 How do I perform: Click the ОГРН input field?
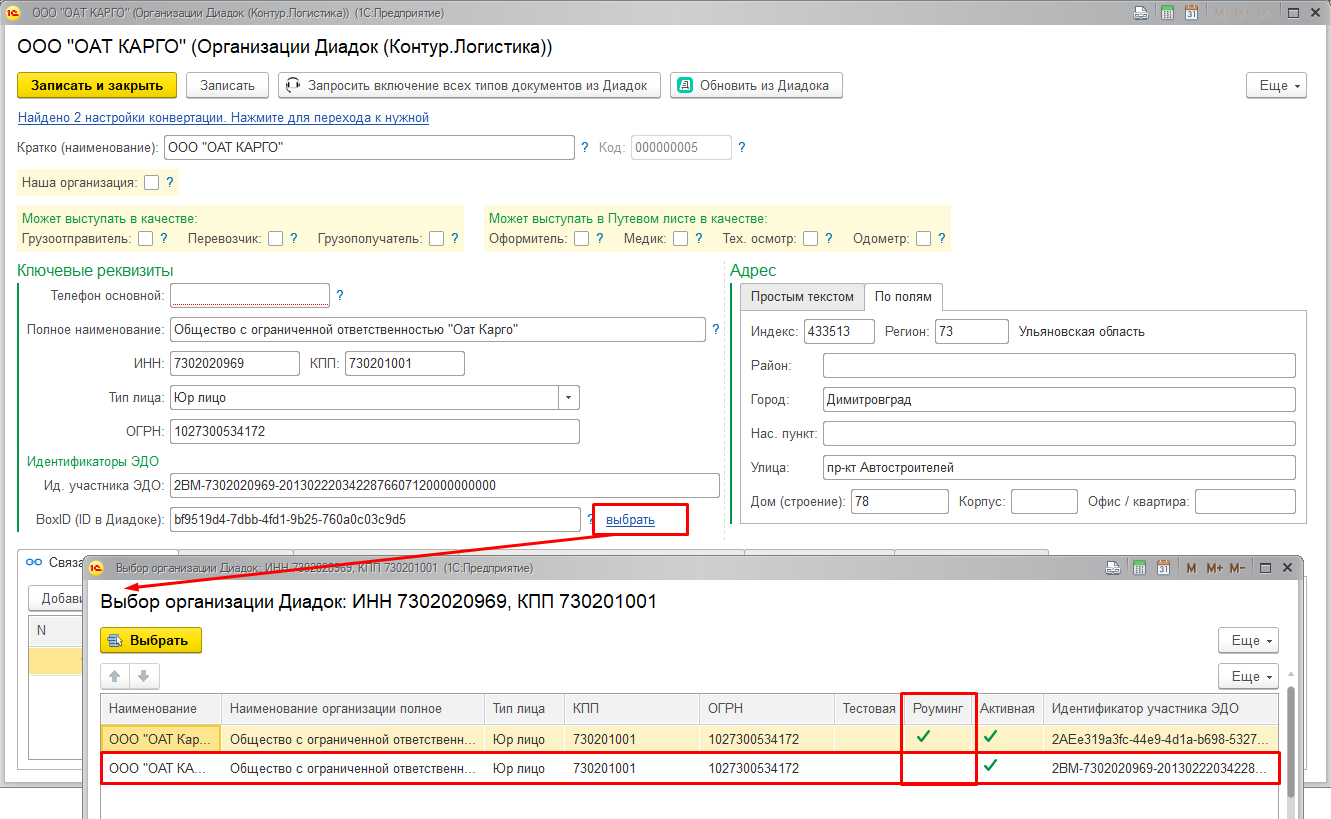coord(375,431)
